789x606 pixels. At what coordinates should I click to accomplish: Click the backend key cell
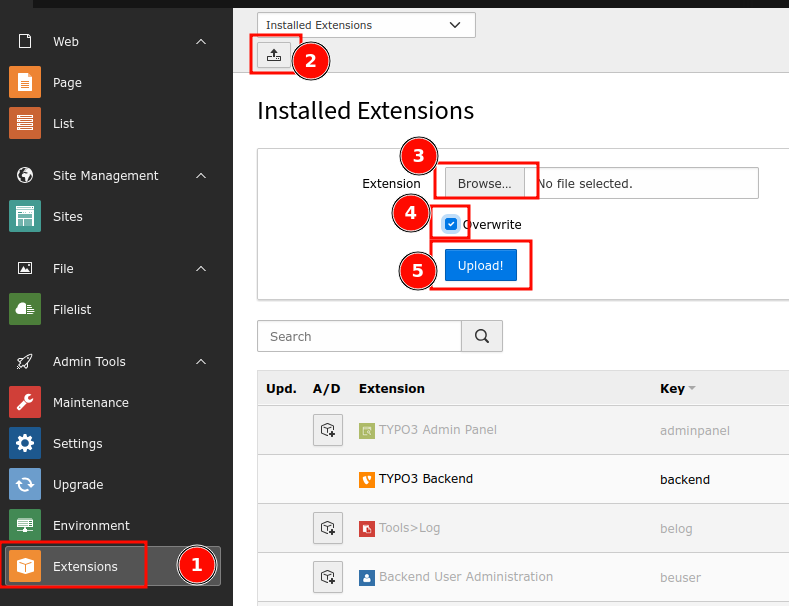coord(685,480)
